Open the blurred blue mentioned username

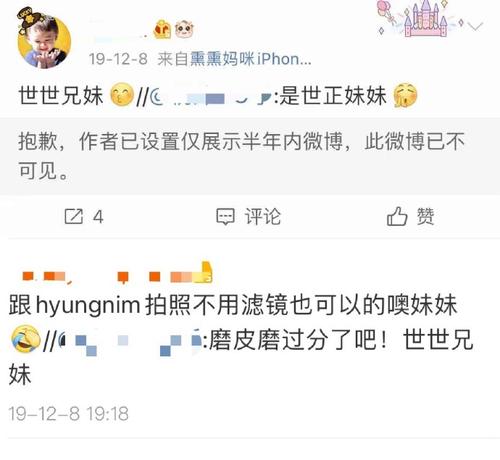[130, 341]
